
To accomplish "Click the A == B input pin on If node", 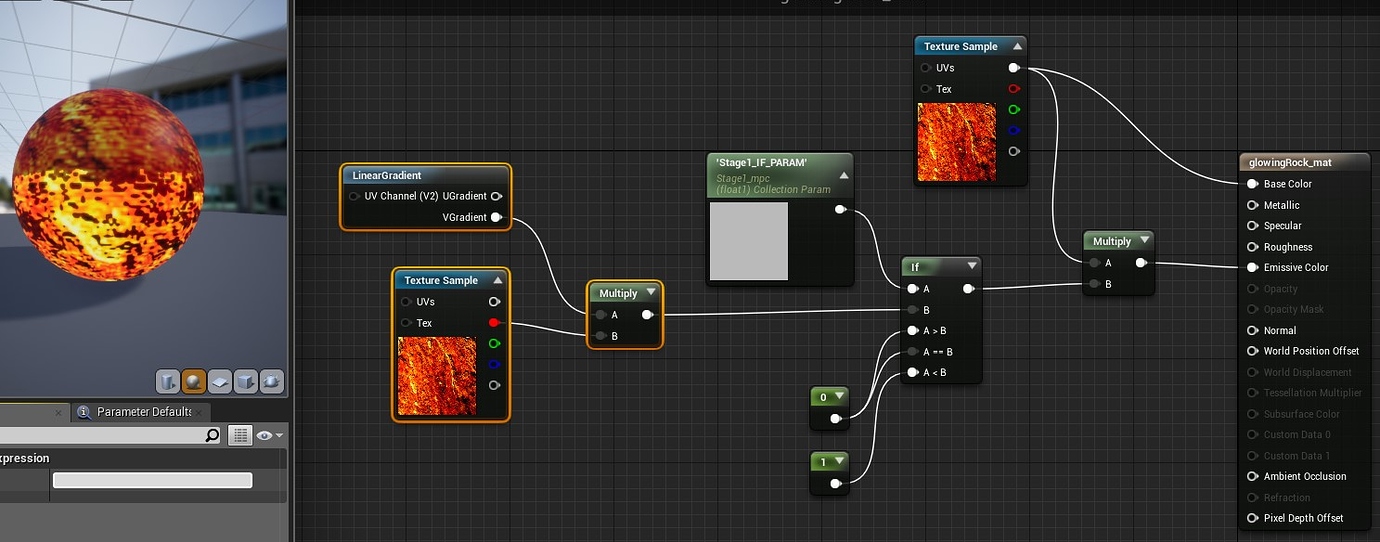I will pyautogui.click(x=913, y=352).
